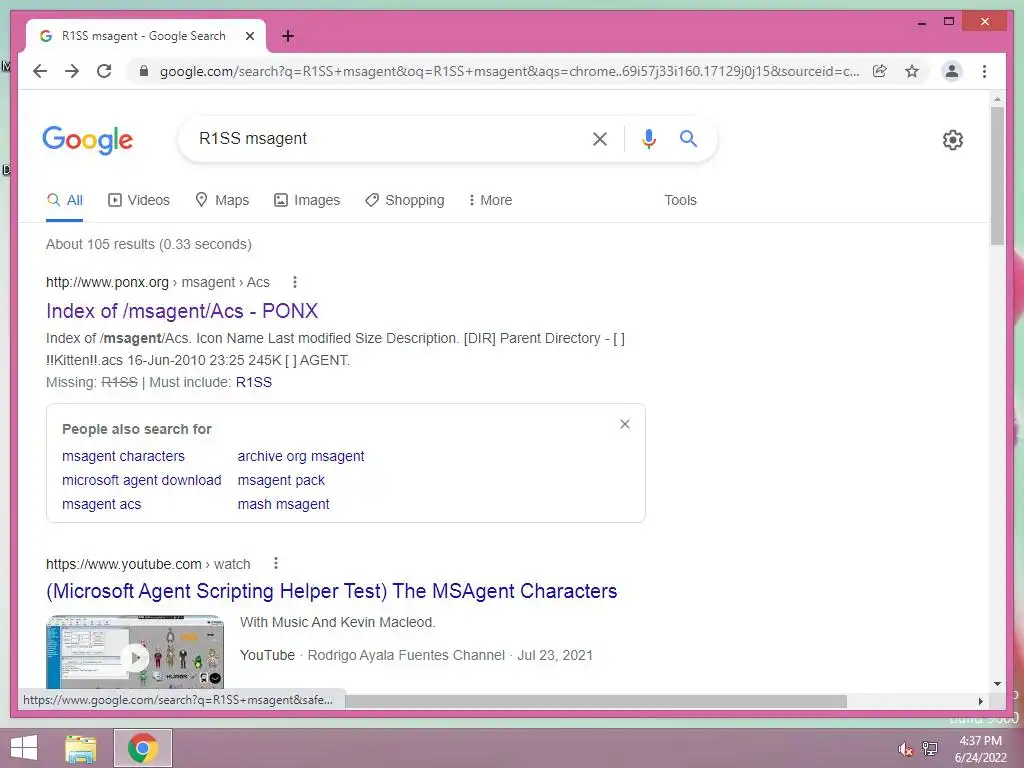Switch to the Images results tab

[x=307, y=200]
